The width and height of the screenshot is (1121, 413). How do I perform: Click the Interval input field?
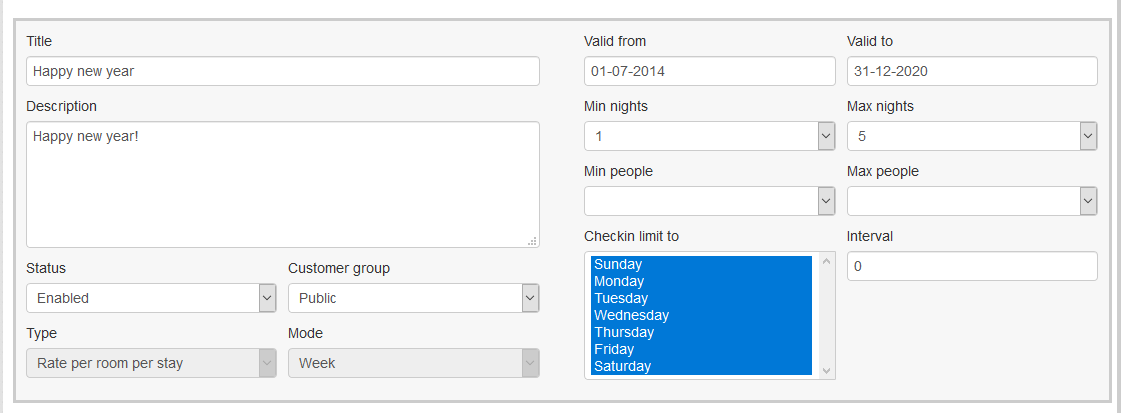pyautogui.click(x=972, y=266)
